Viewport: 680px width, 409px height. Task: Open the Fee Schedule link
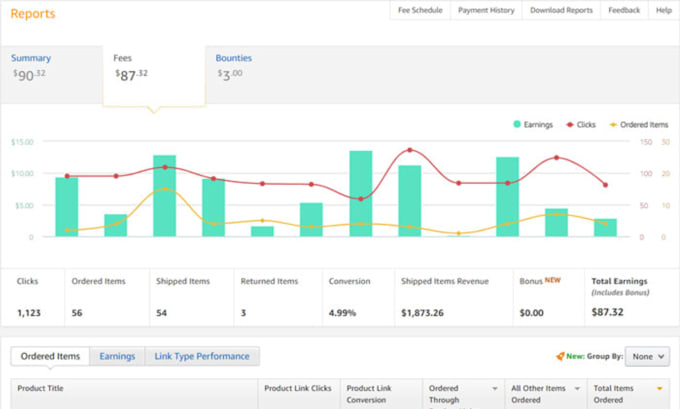pos(420,10)
